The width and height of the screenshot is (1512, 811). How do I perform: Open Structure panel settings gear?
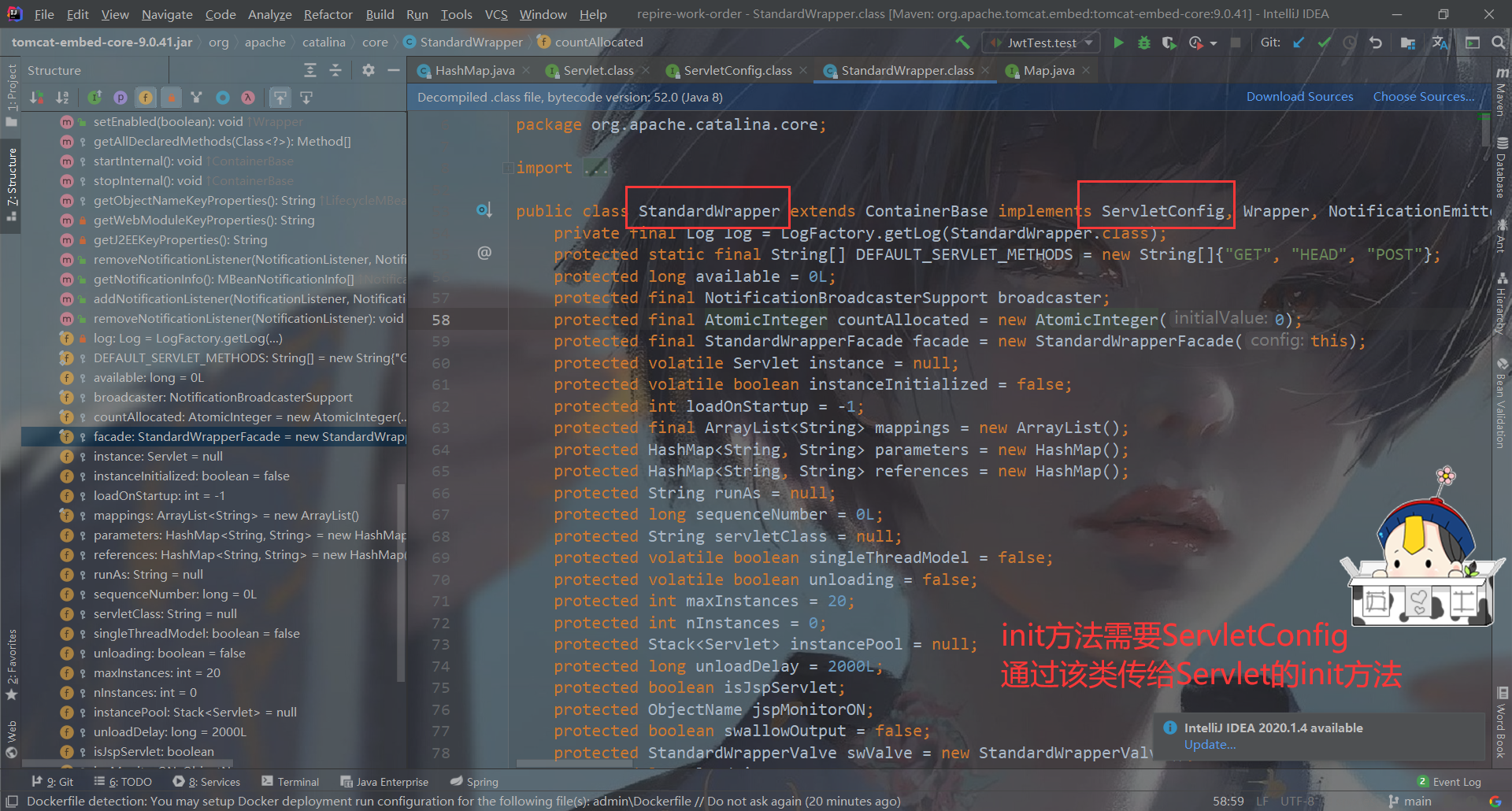(x=369, y=71)
